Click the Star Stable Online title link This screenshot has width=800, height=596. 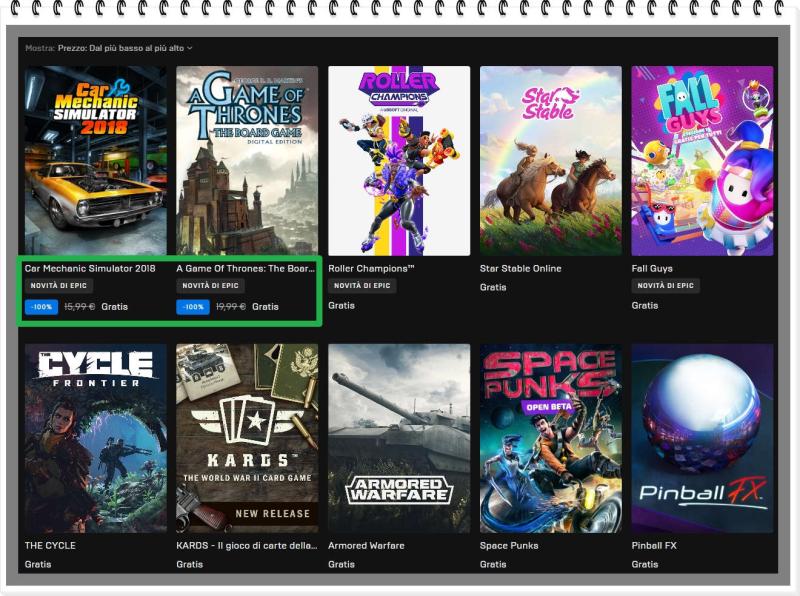[x=520, y=269]
